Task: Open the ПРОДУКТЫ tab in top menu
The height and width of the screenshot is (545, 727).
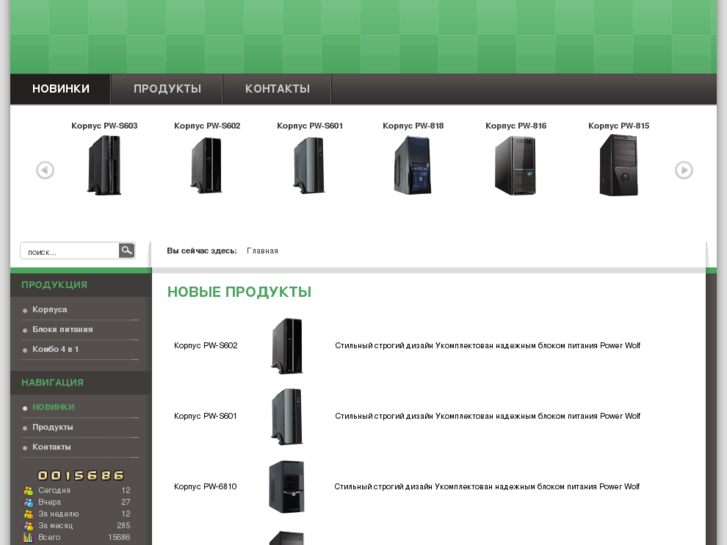Action: click(167, 89)
